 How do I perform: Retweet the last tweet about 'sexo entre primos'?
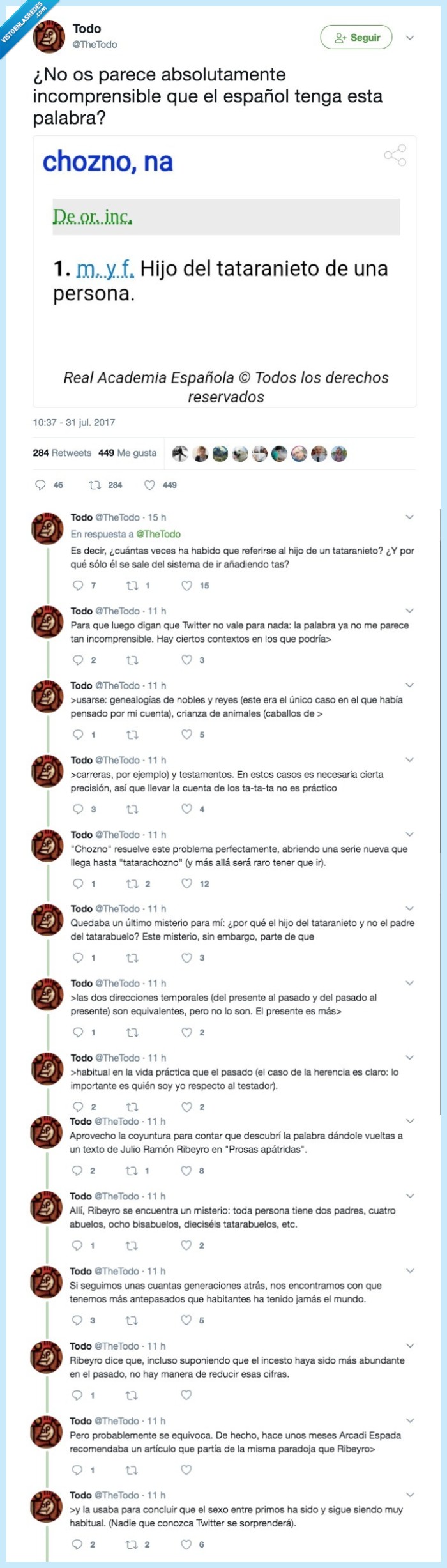[132, 1544]
